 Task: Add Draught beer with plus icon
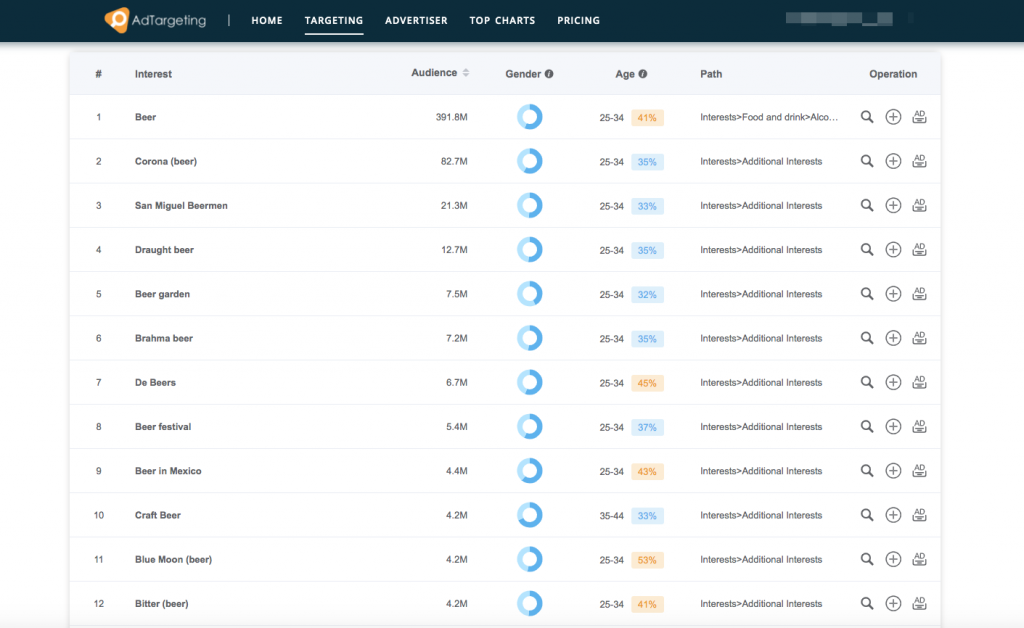coord(893,250)
